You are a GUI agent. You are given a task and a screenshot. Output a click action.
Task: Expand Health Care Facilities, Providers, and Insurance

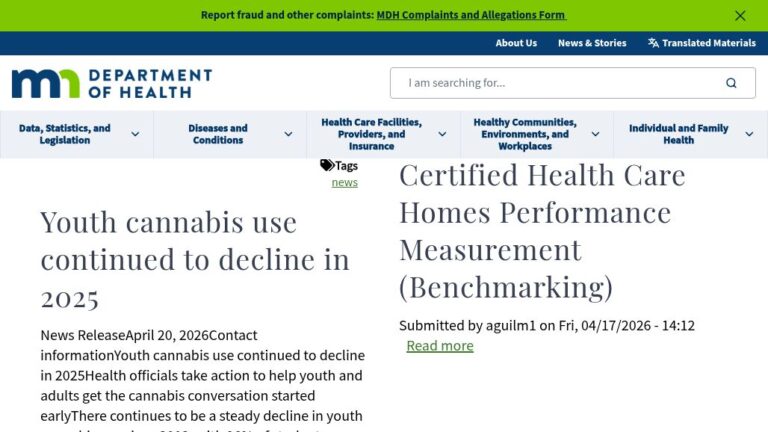pos(442,135)
